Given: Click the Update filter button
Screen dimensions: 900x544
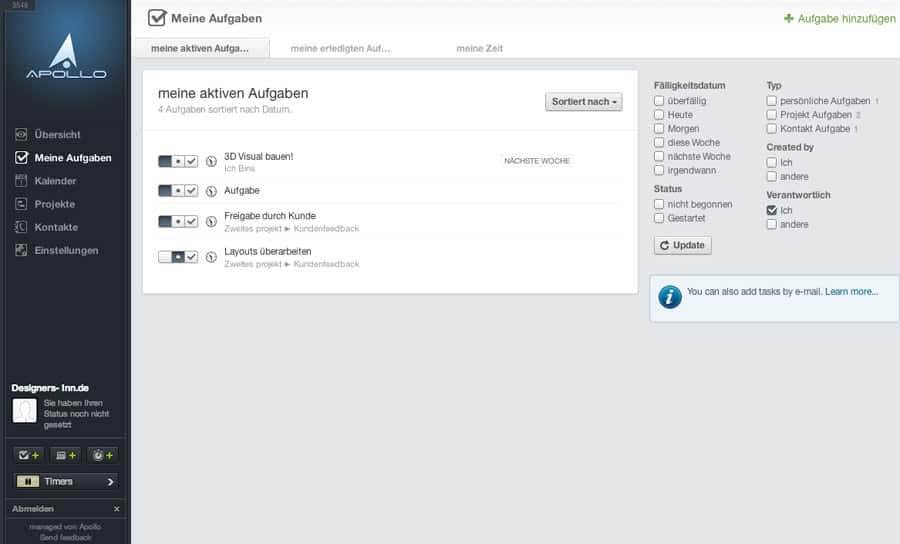Looking at the screenshot, I should 682,246.
